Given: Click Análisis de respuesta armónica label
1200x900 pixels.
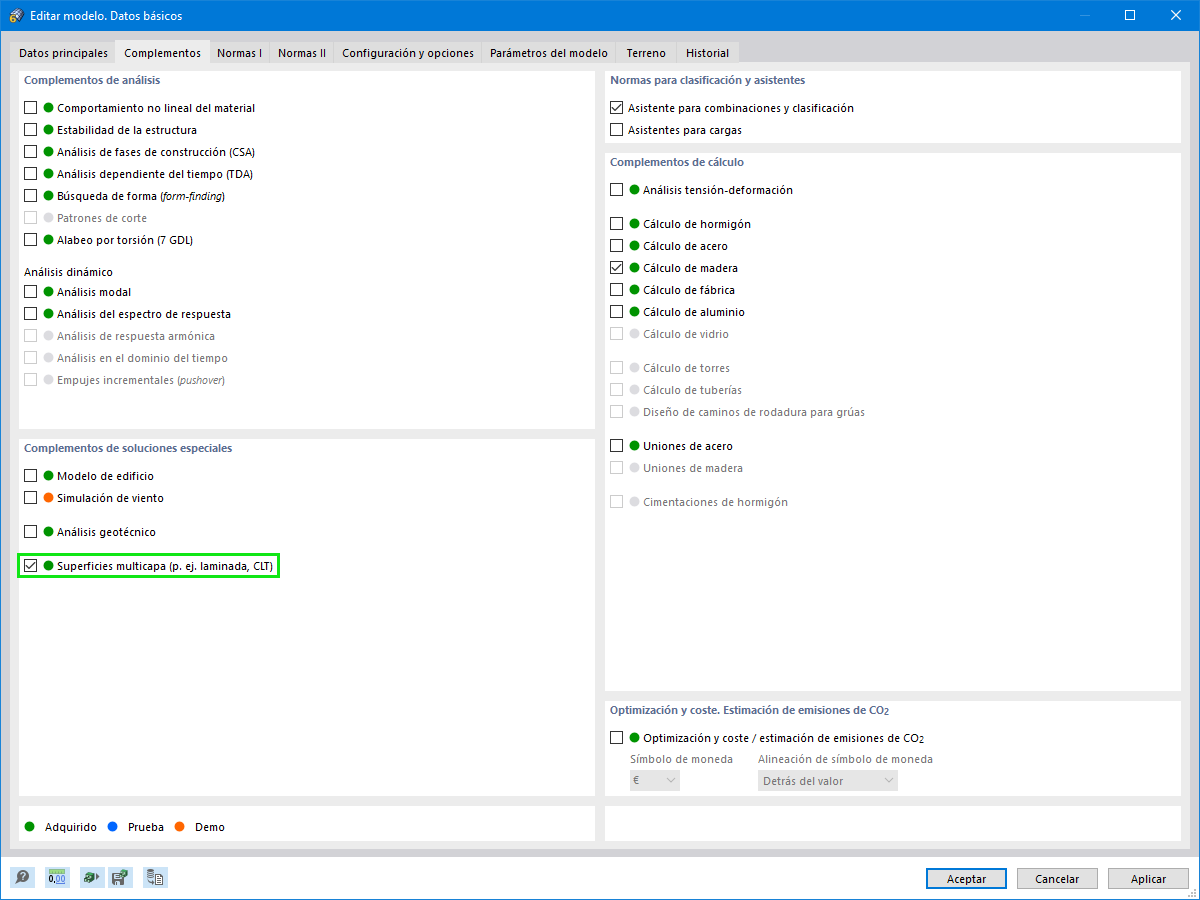Looking at the screenshot, I should tap(136, 336).
